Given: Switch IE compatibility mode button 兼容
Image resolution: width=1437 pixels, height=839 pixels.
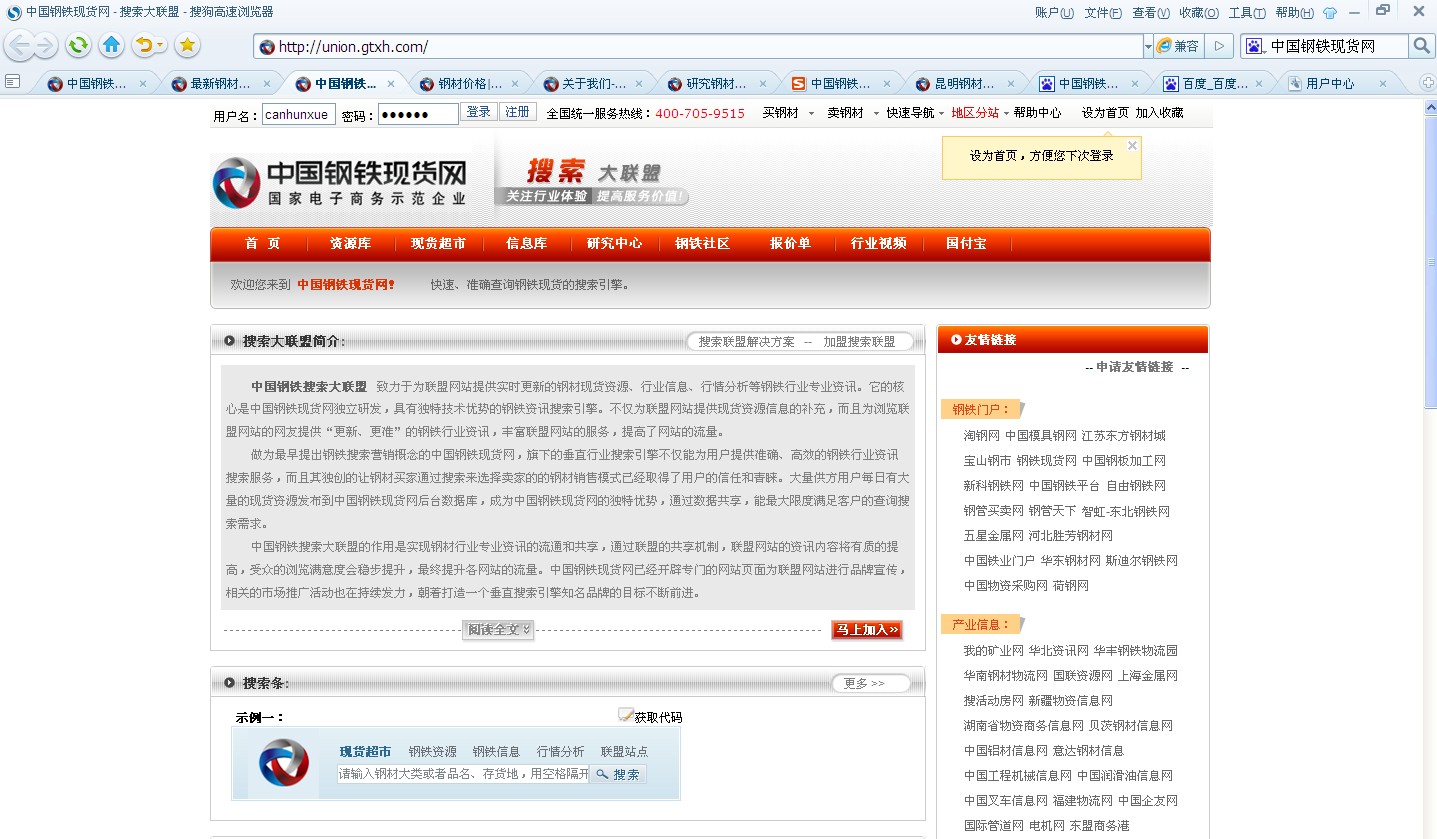Looking at the screenshot, I should point(1178,46).
